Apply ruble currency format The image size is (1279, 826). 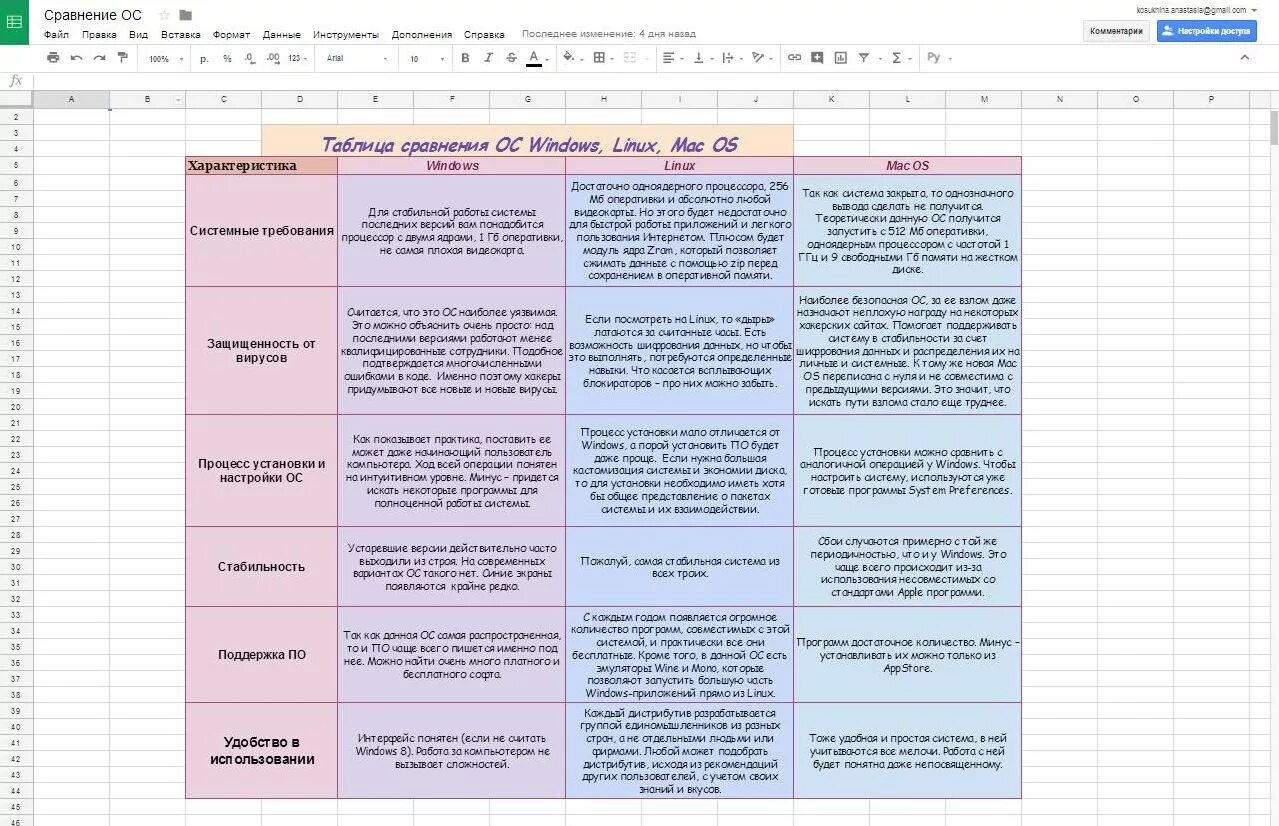click(x=205, y=59)
